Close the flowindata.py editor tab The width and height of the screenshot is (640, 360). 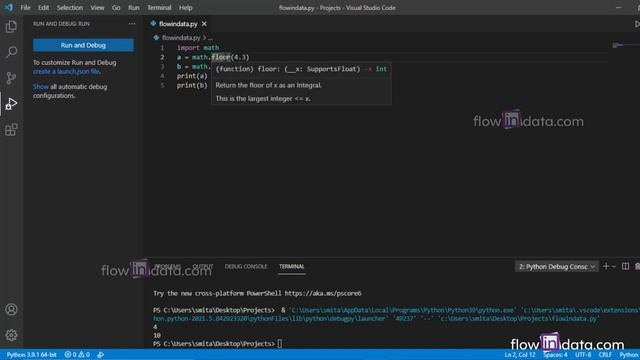tap(204, 24)
